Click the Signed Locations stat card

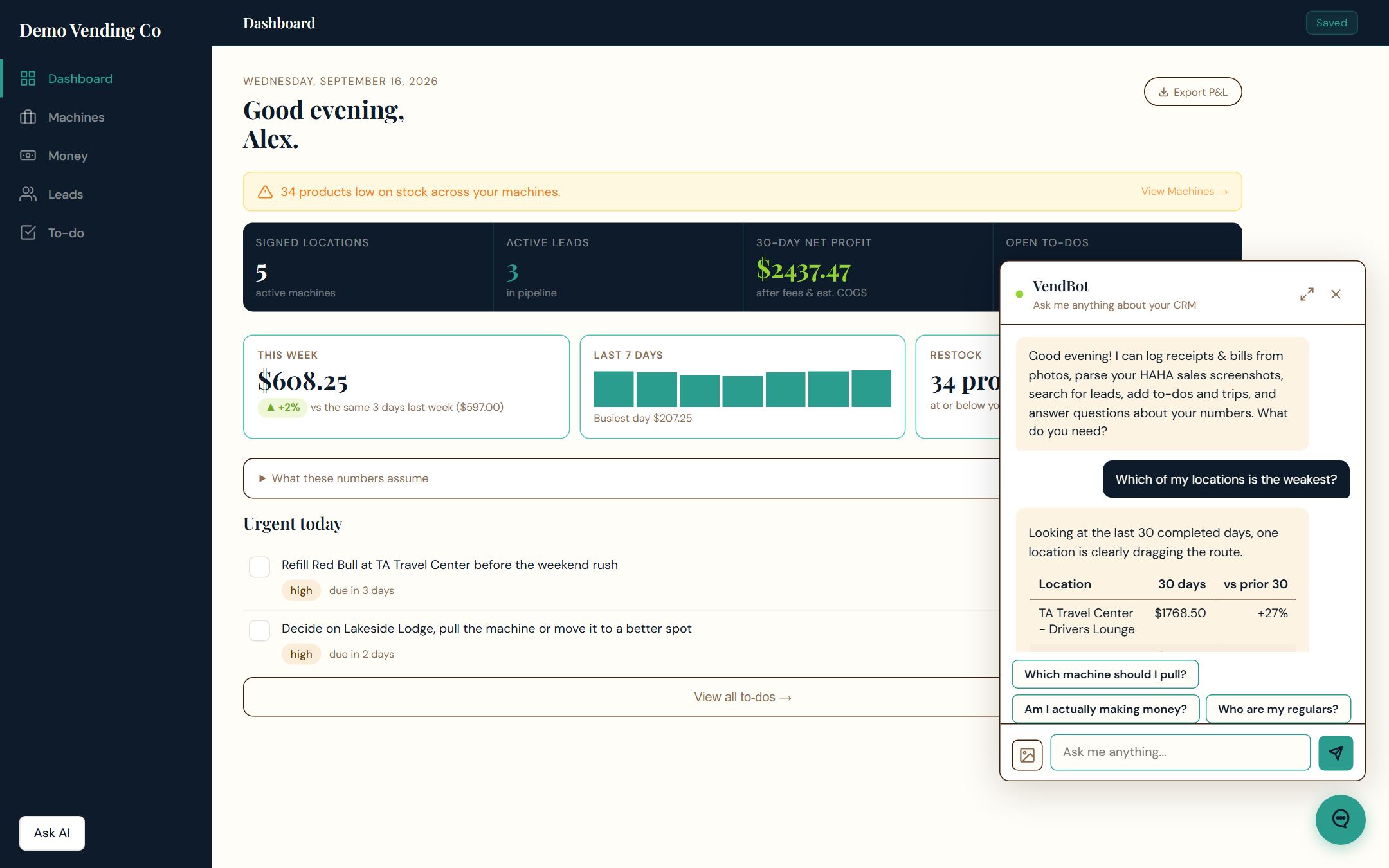[368, 267]
